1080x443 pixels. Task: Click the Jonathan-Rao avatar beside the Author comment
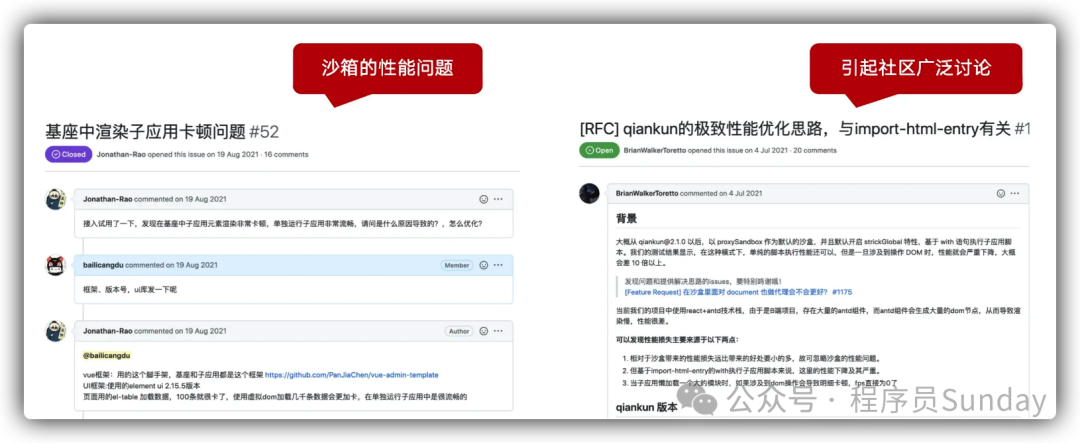click(x=56, y=331)
